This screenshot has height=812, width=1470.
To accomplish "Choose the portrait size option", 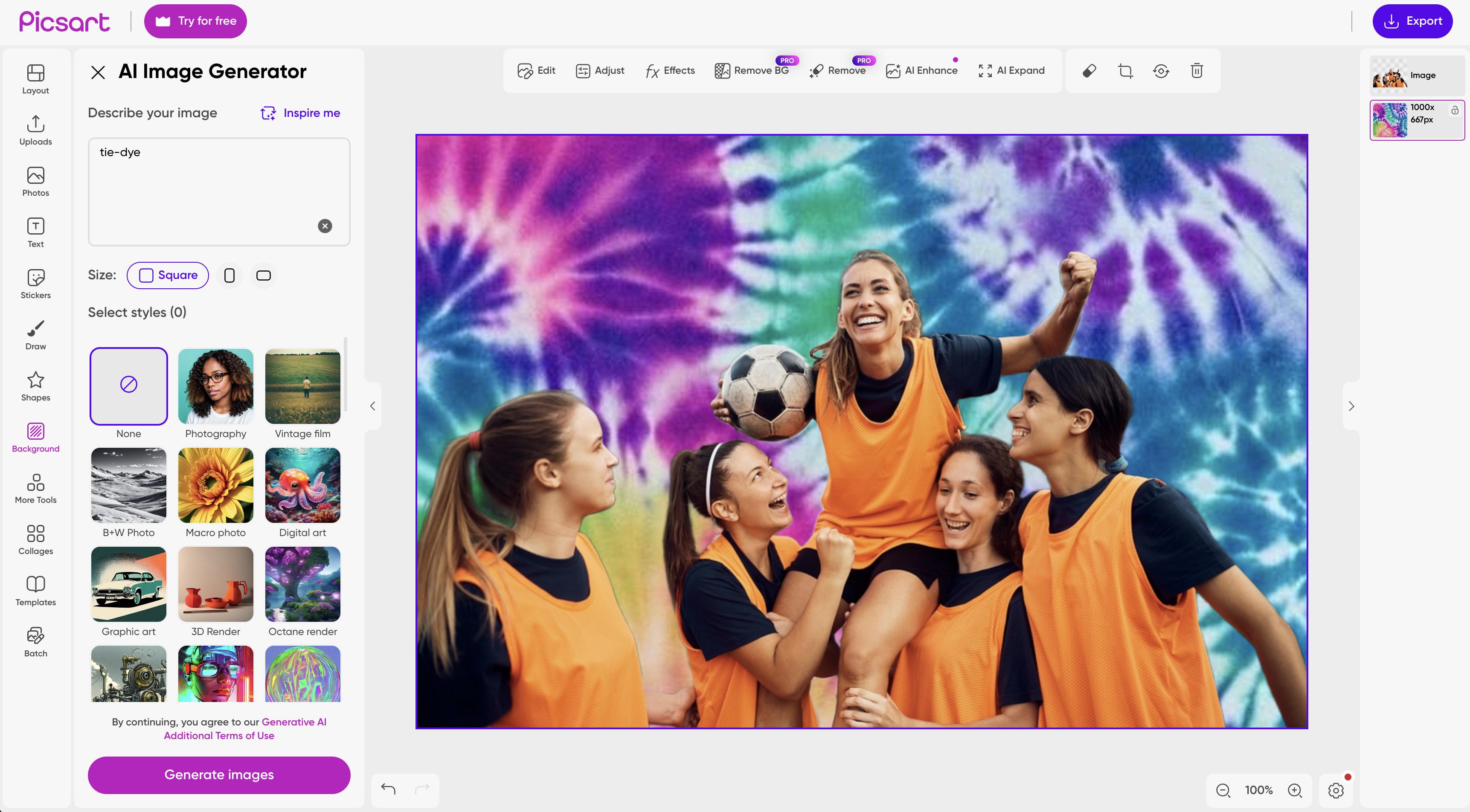I will [230, 275].
